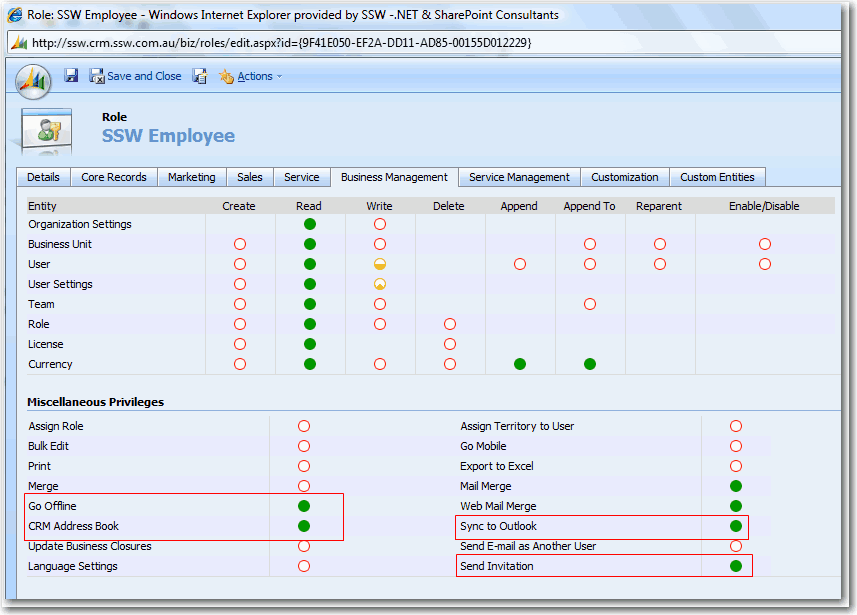Toggle the User Write privilege level
The width and height of the screenshot is (857, 615).
click(380, 264)
